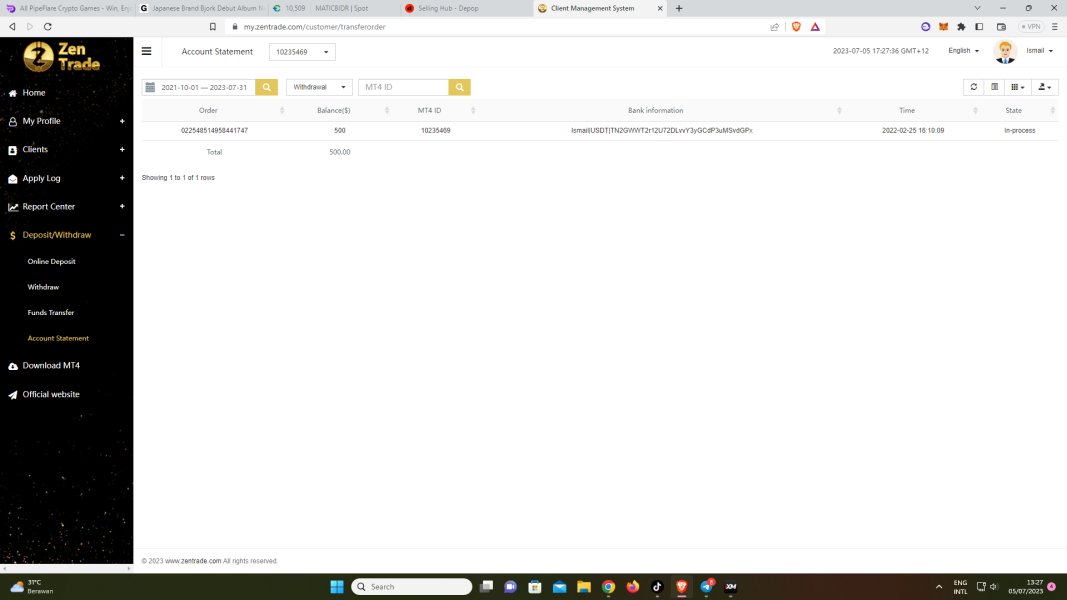1067x600 pixels.
Task: Expand the Clients menu
Action: [67, 150]
